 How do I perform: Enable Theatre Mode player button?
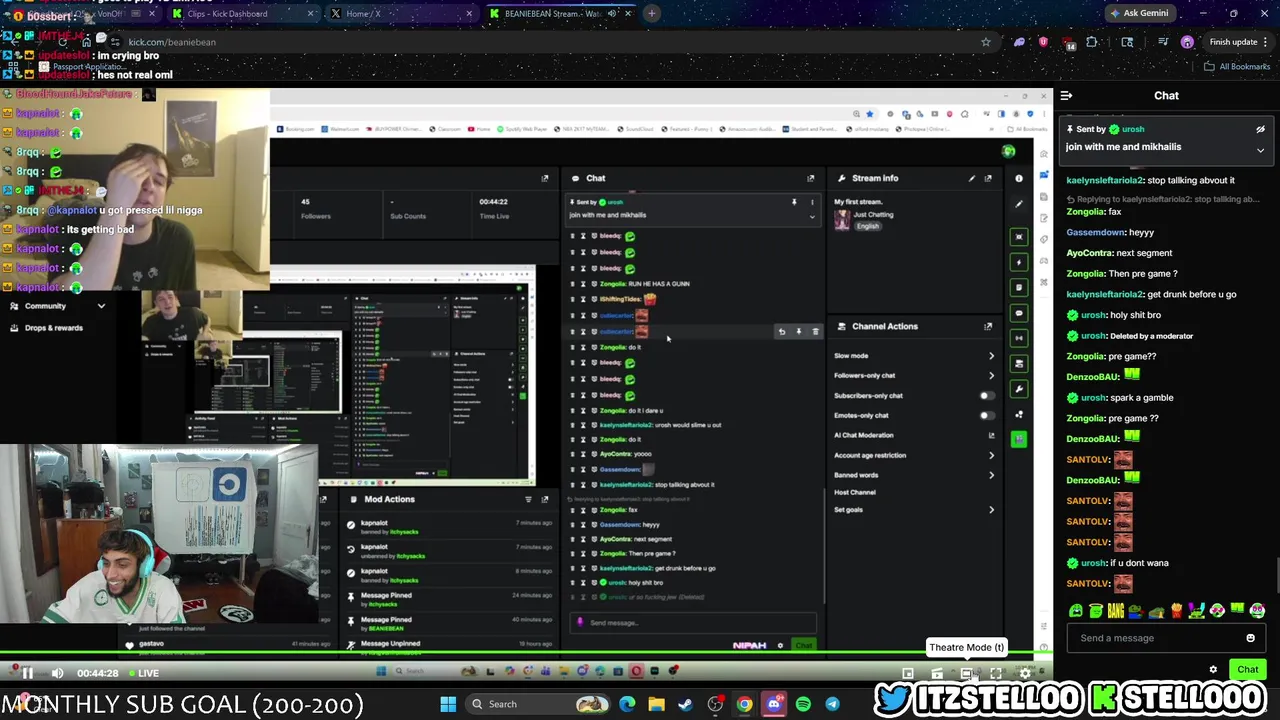(x=966, y=673)
